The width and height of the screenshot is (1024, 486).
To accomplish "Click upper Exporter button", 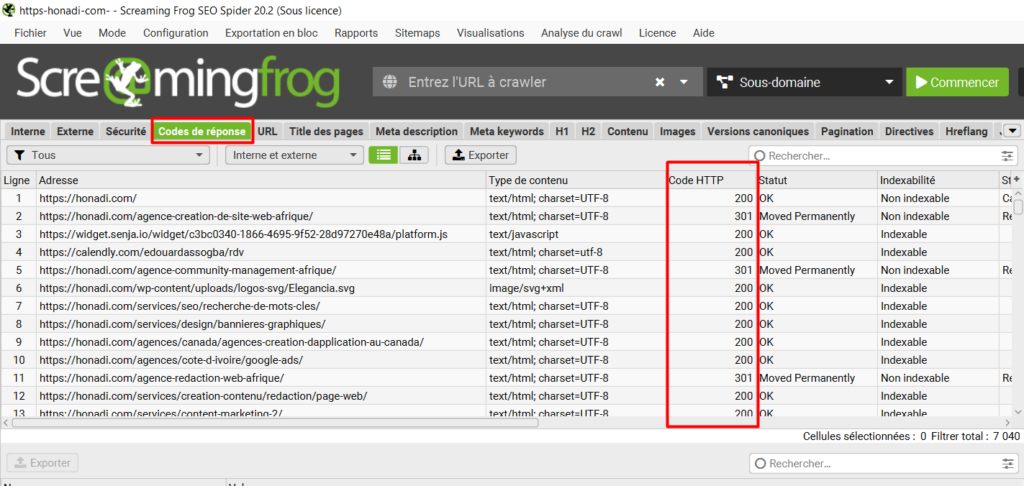I will [x=481, y=155].
